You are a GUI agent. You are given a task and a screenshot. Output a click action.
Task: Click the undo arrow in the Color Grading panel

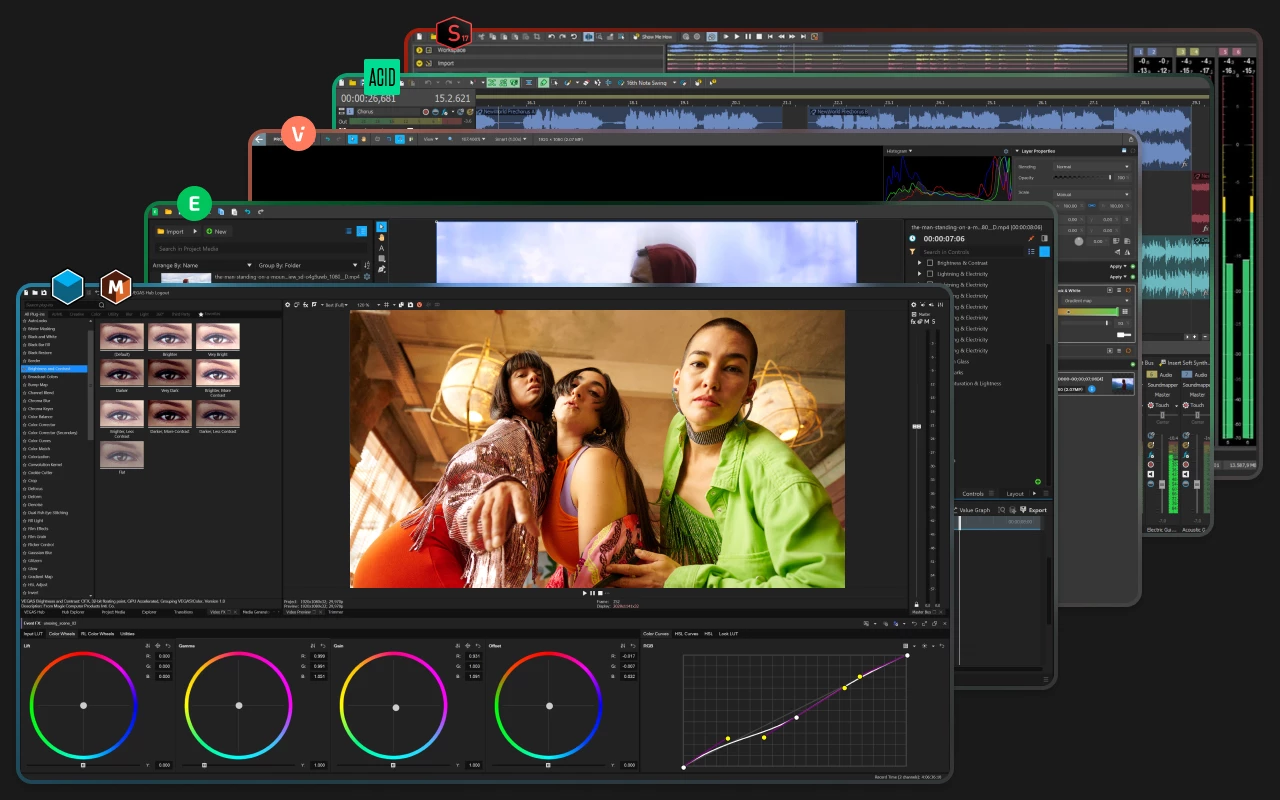pyautogui.click(x=915, y=623)
